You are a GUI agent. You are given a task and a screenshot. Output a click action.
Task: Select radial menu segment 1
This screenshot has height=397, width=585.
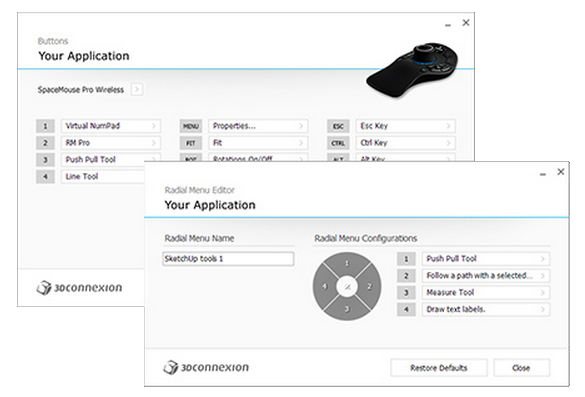(x=347, y=263)
